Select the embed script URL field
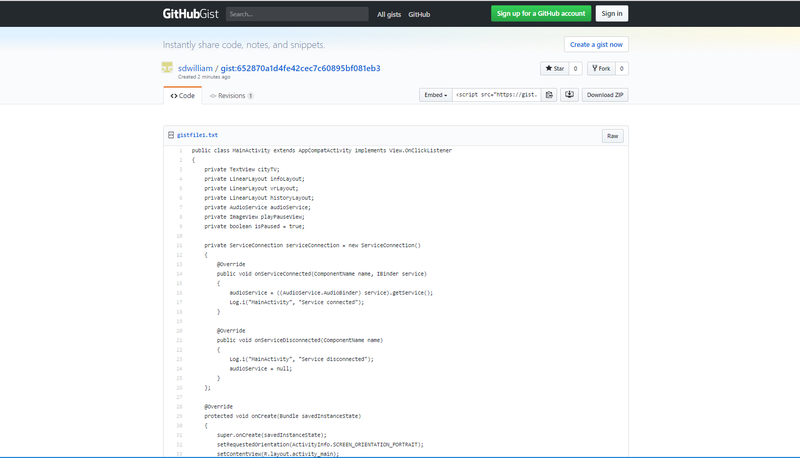This screenshot has width=800, height=458. pyautogui.click(x=496, y=95)
